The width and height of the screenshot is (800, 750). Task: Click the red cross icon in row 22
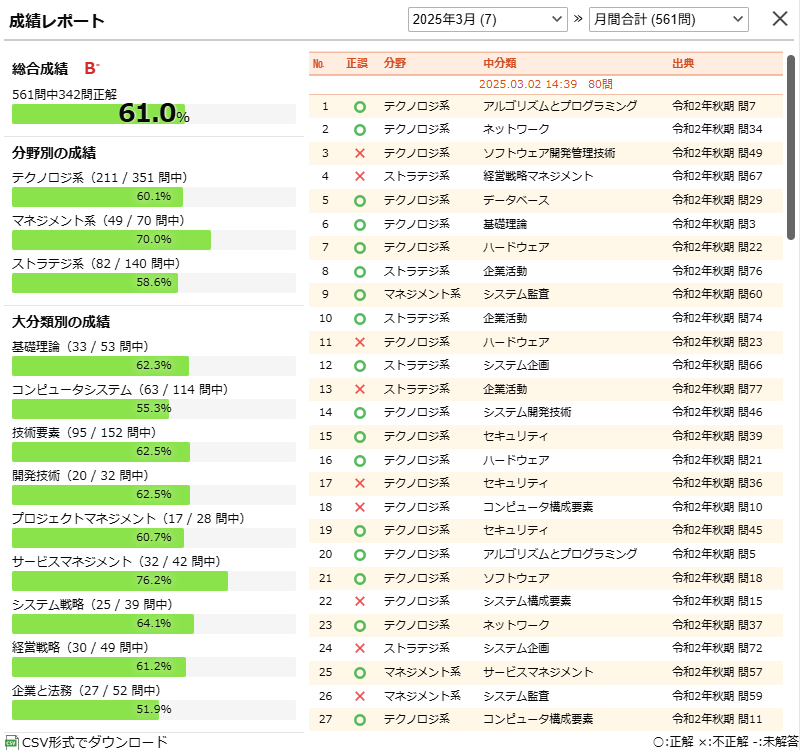pos(360,601)
